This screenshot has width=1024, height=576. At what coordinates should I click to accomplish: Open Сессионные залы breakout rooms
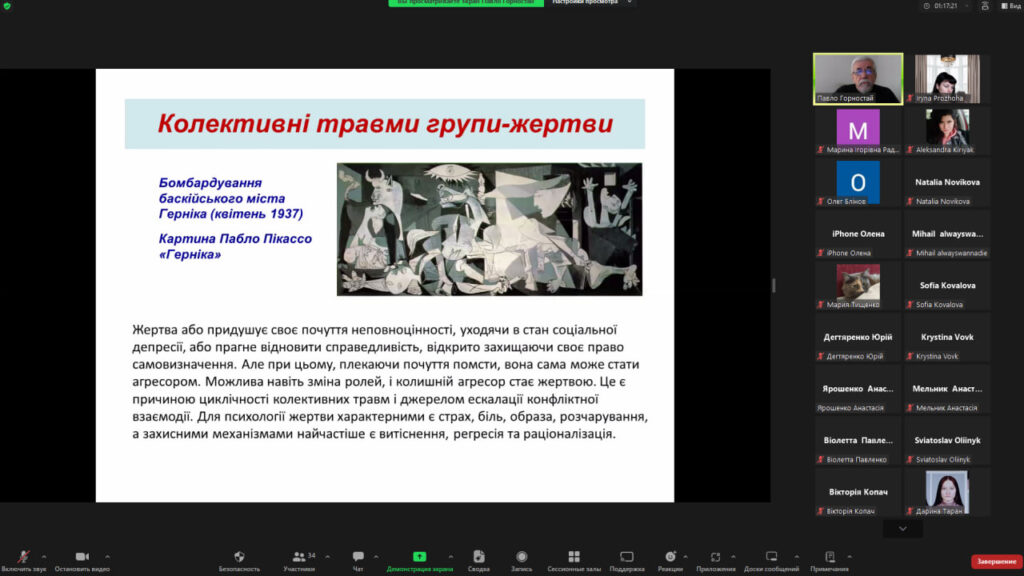(573, 558)
